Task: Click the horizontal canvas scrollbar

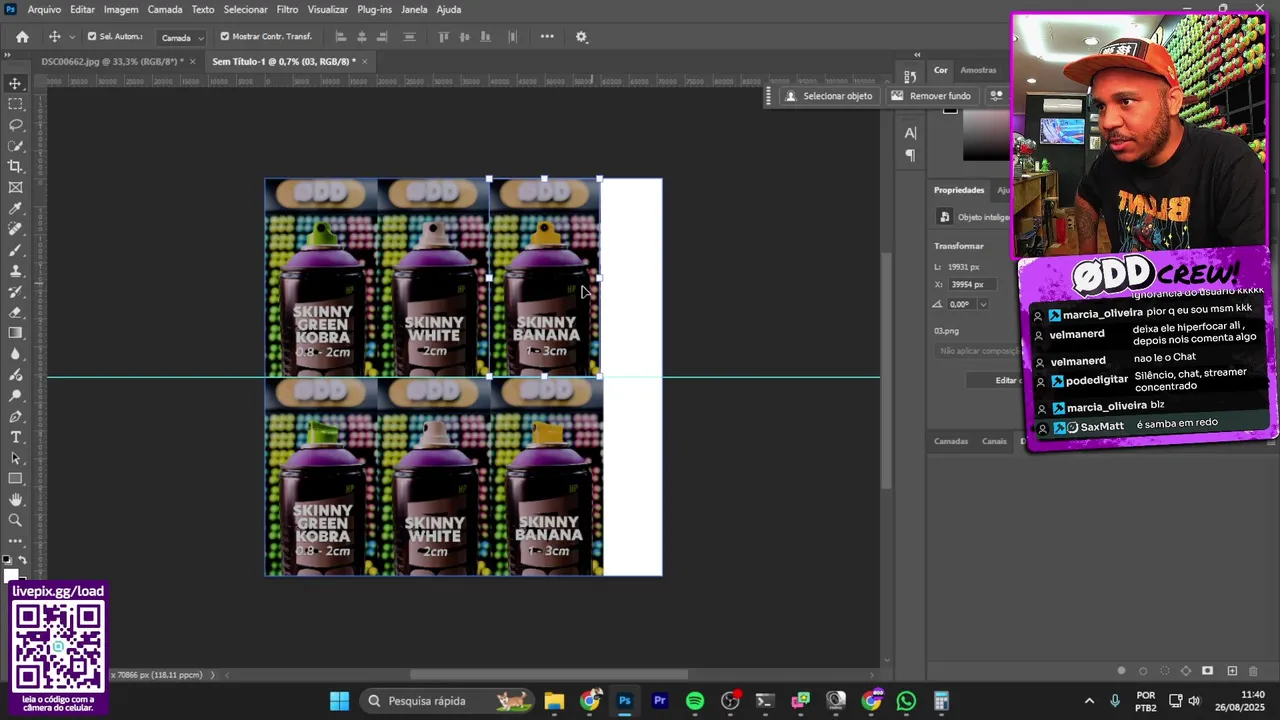Action: pos(549,675)
